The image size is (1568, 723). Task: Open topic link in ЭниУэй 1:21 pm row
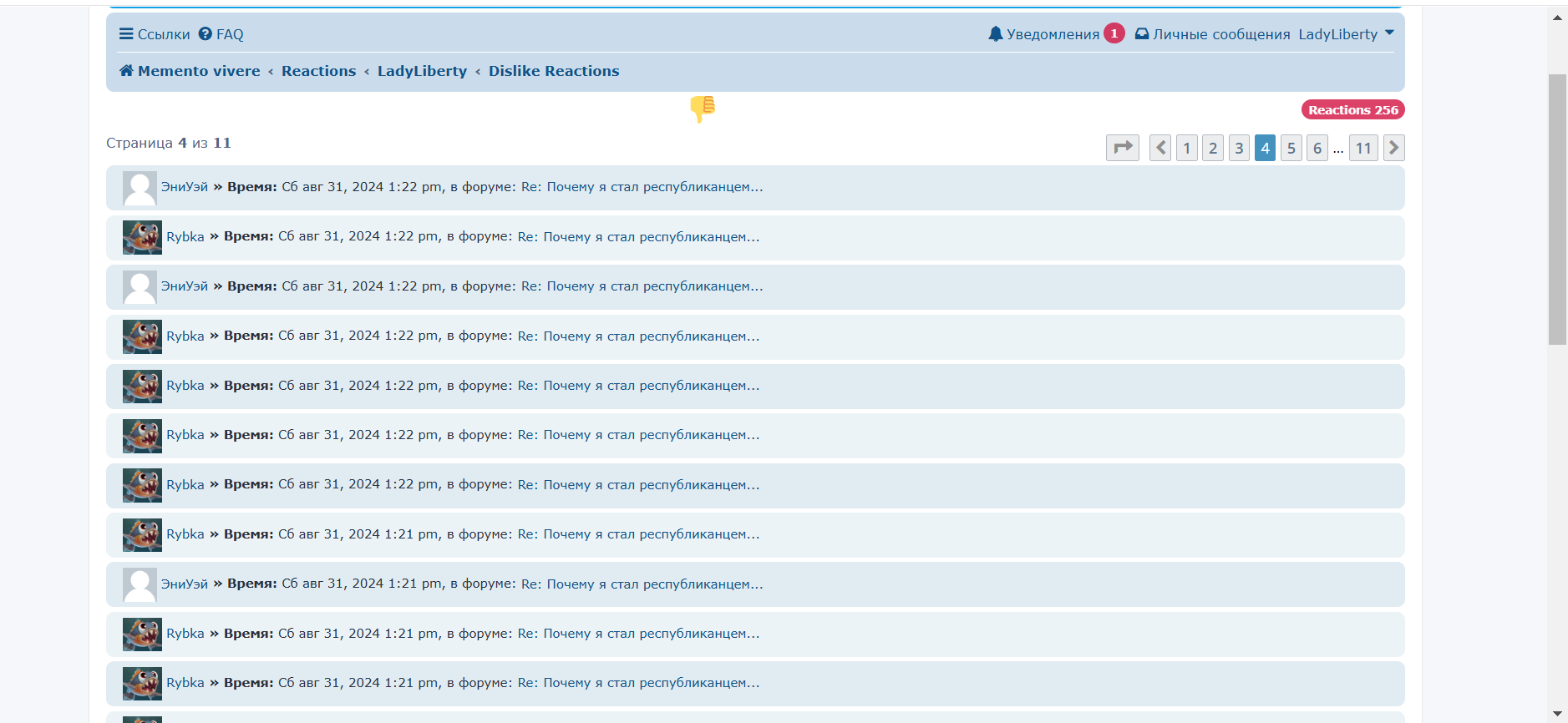pos(642,584)
